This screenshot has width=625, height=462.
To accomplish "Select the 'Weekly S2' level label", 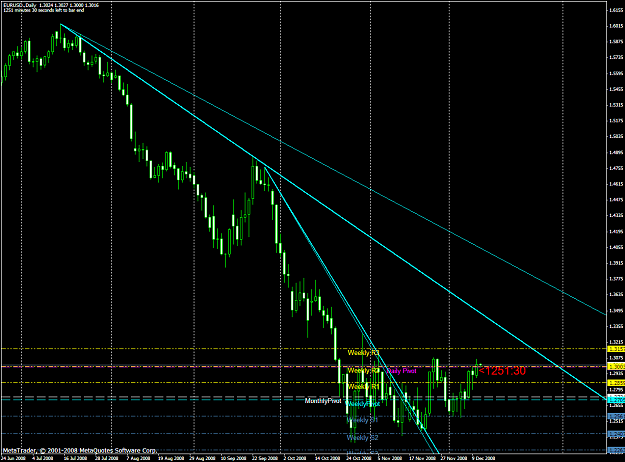I will coord(362,438).
